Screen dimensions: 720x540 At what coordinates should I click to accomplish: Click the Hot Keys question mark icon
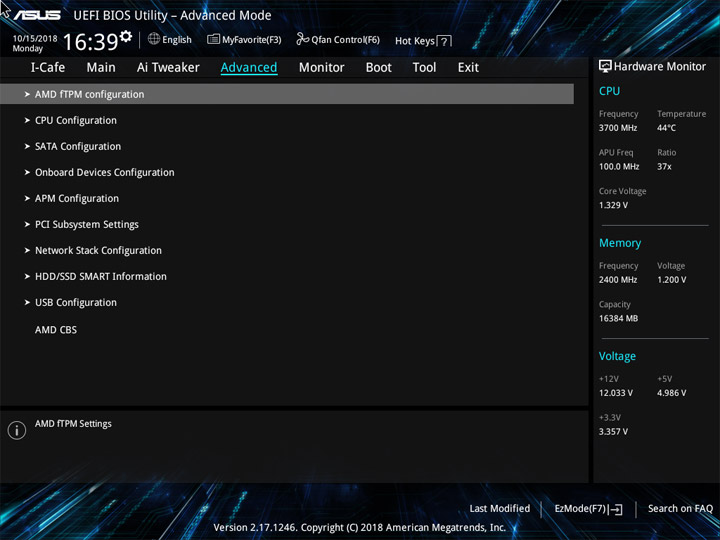point(444,41)
